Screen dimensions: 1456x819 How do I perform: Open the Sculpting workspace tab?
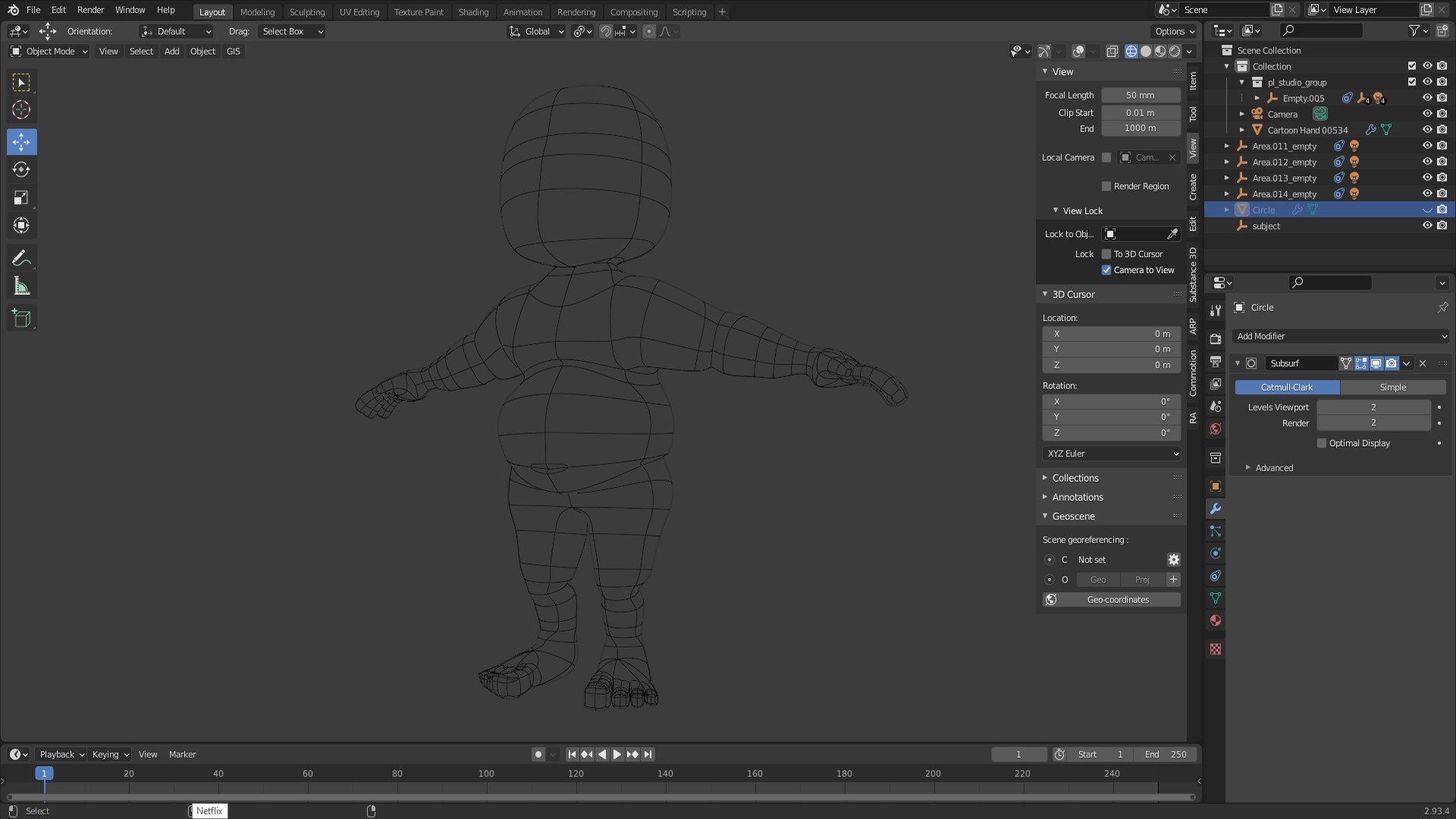click(305, 11)
